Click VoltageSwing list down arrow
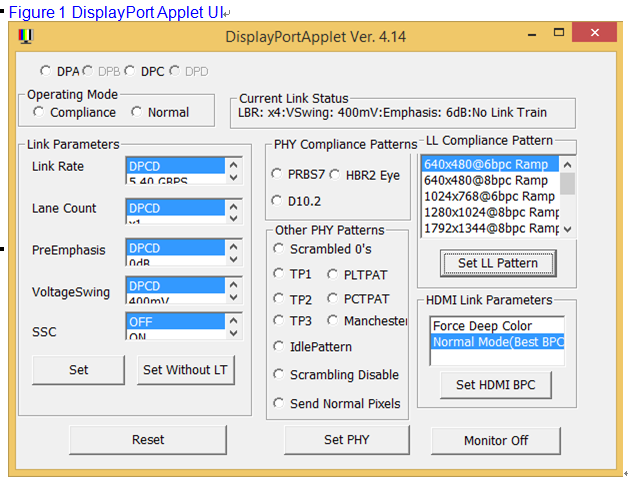 [234, 297]
